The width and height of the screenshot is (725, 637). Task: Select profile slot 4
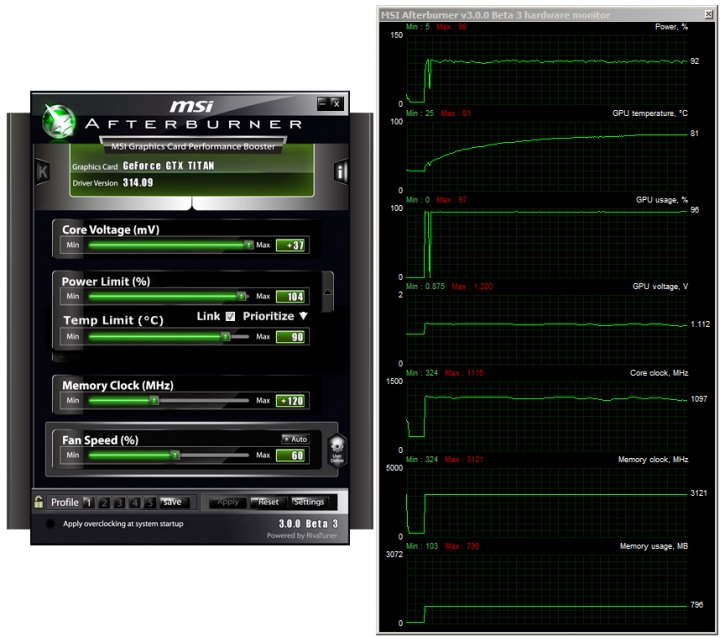[x=135, y=502]
